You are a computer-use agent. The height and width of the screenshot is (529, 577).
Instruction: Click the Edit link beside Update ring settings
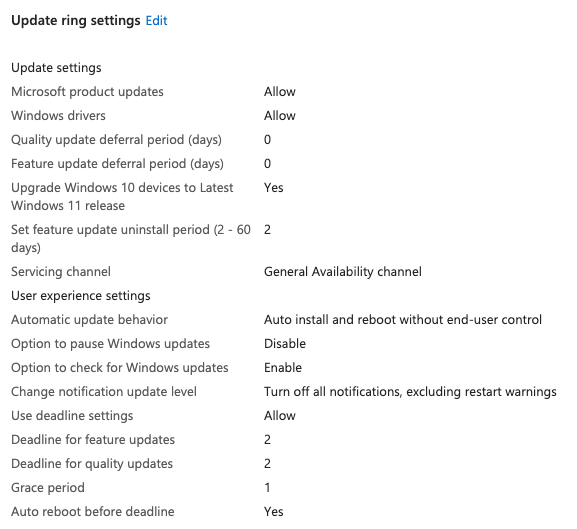click(156, 21)
